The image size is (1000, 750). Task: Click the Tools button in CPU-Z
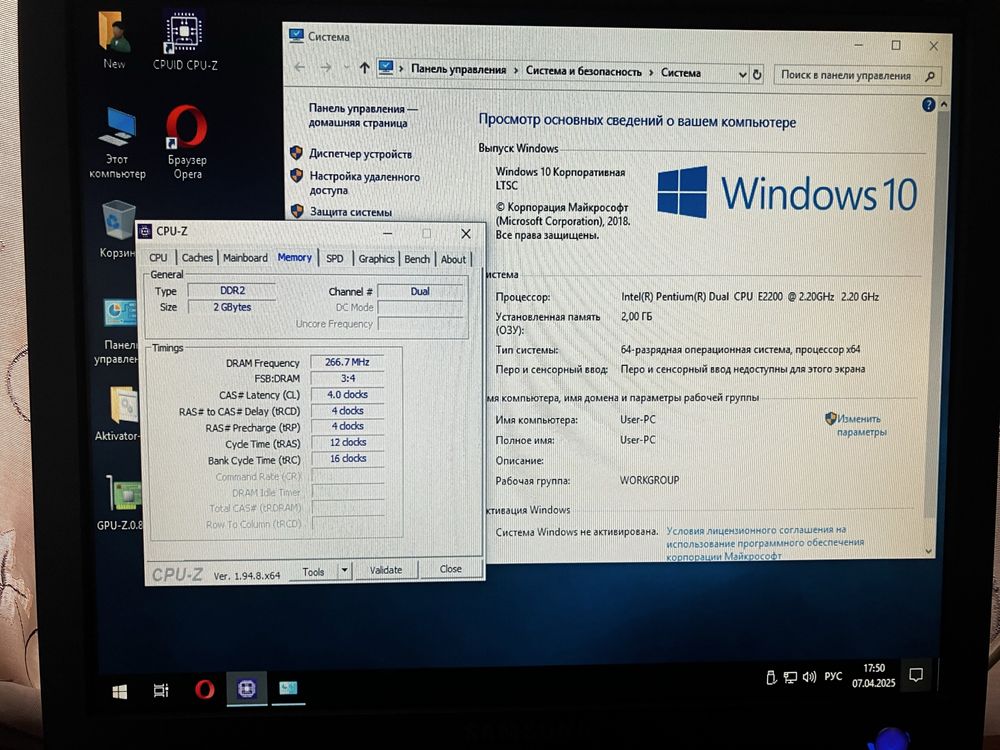[313, 571]
